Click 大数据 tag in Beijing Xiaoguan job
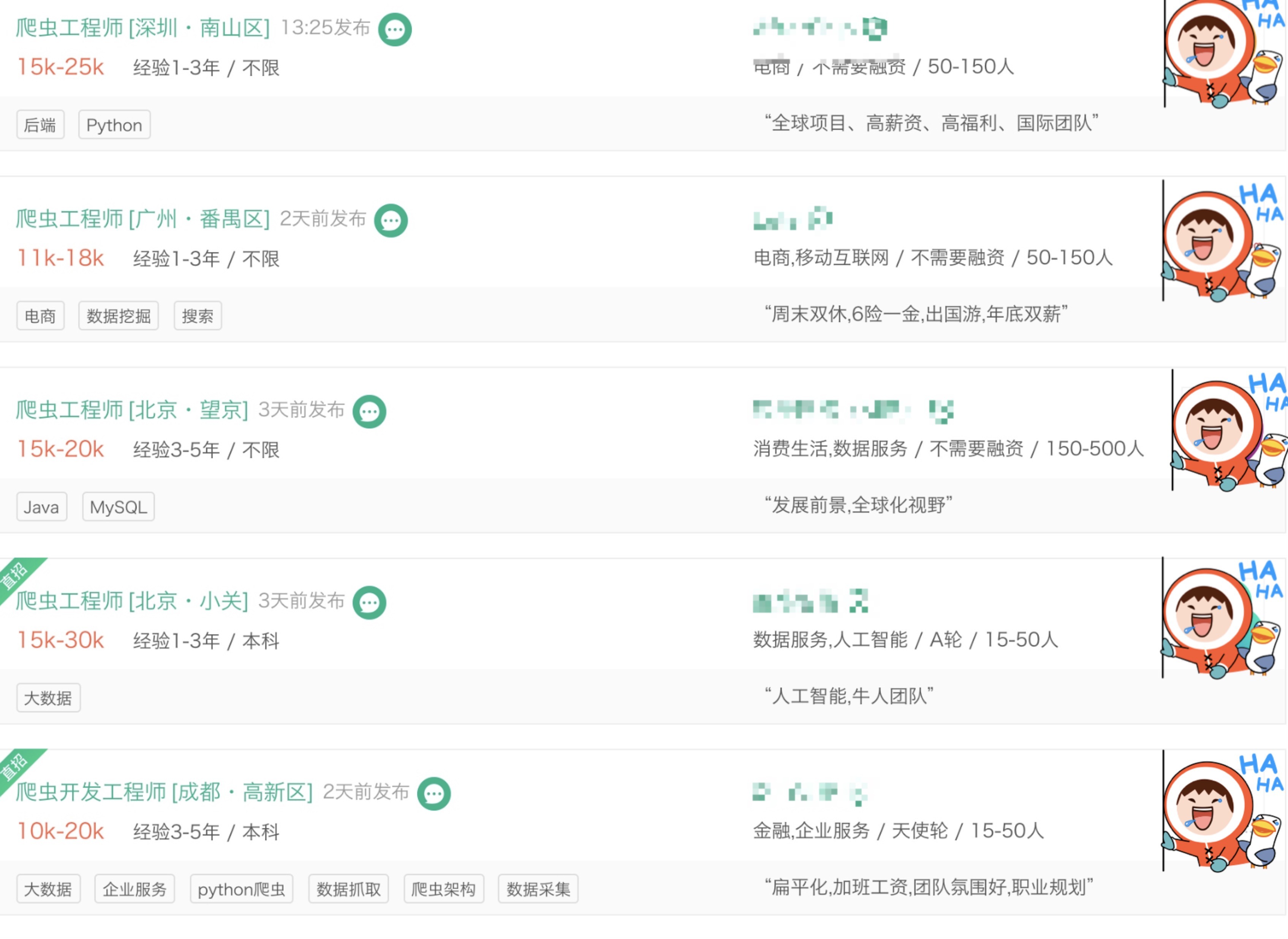The width and height of the screenshot is (1288, 939). (x=48, y=697)
